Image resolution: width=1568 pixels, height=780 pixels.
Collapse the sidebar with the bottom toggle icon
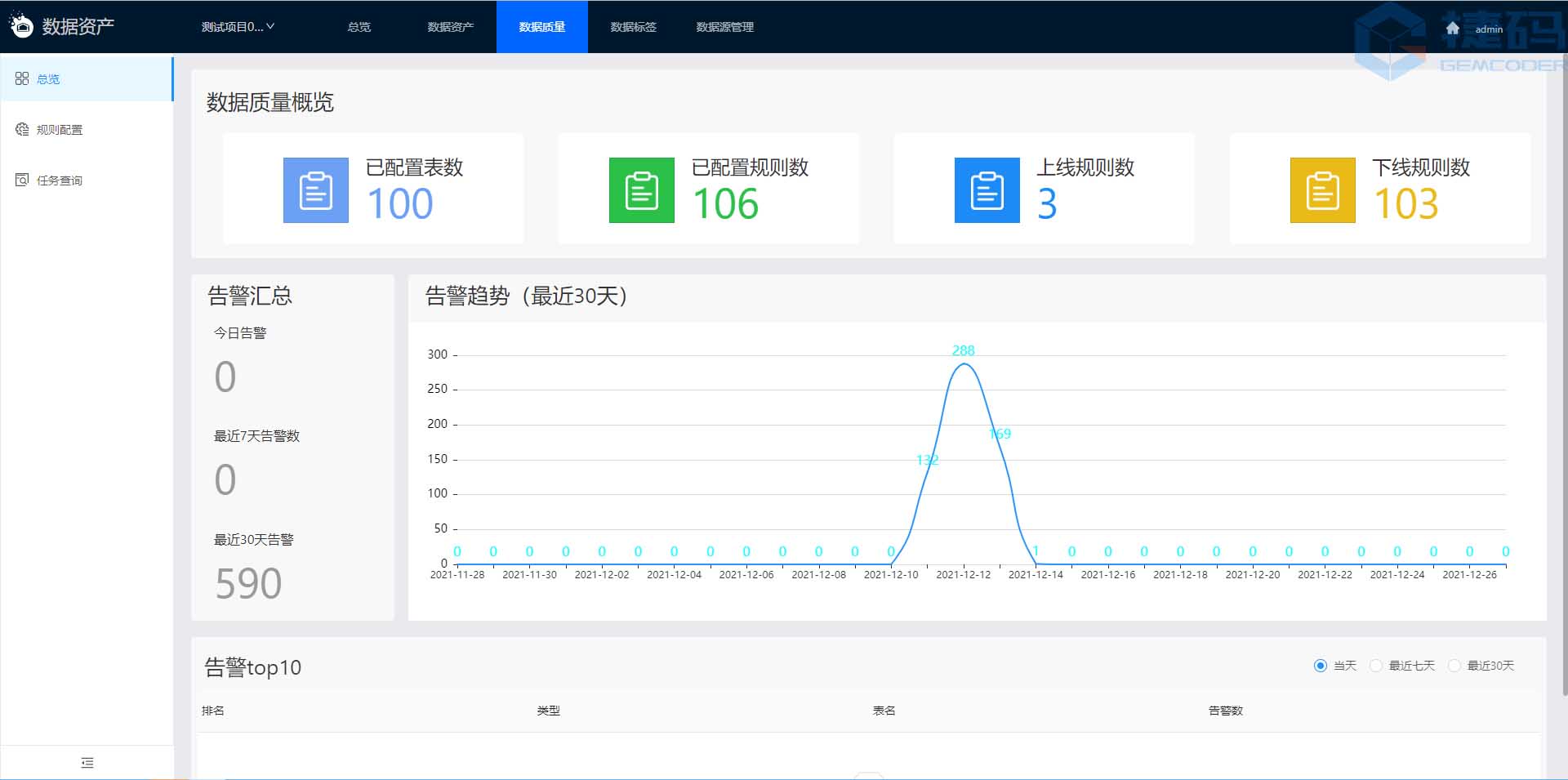click(x=87, y=763)
